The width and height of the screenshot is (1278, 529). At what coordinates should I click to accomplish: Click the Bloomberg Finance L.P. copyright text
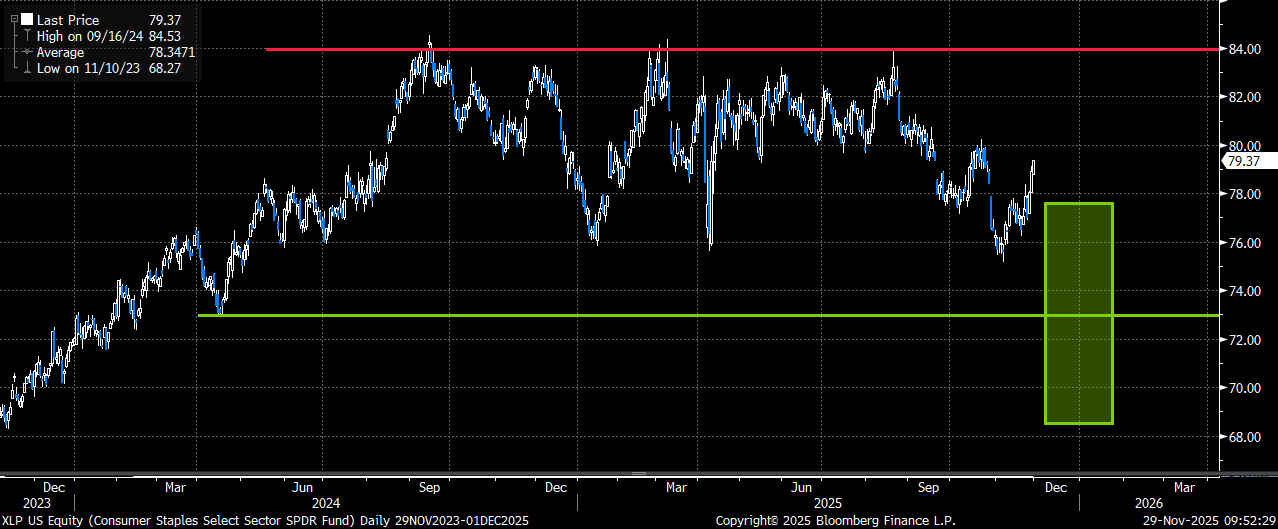835,521
